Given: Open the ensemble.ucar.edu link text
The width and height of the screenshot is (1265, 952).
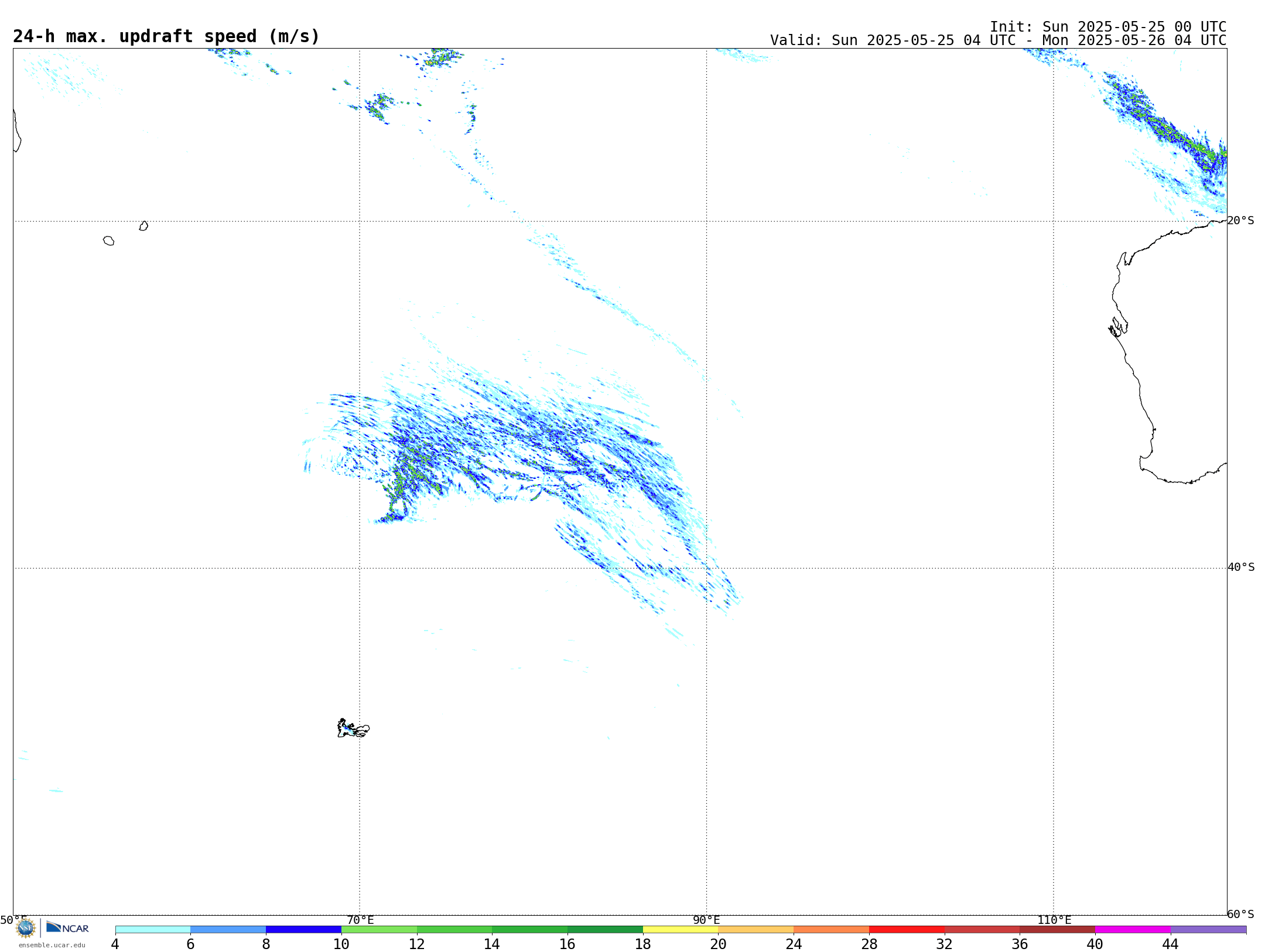Looking at the screenshot, I should pos(52,945).
